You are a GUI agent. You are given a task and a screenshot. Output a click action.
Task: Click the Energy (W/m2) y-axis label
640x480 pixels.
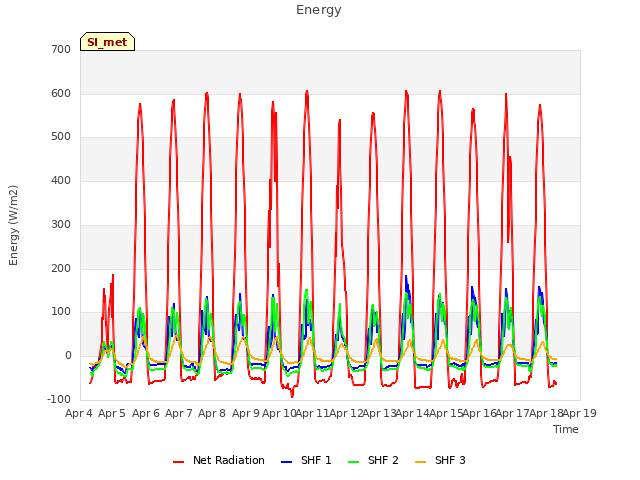13,225
